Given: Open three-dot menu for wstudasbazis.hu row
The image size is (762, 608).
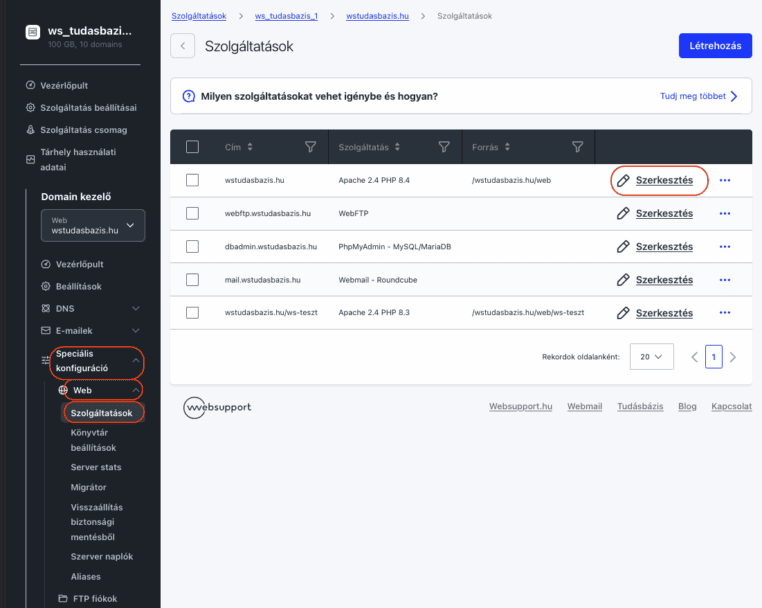Looking at the screenshot, I should 725,181.
